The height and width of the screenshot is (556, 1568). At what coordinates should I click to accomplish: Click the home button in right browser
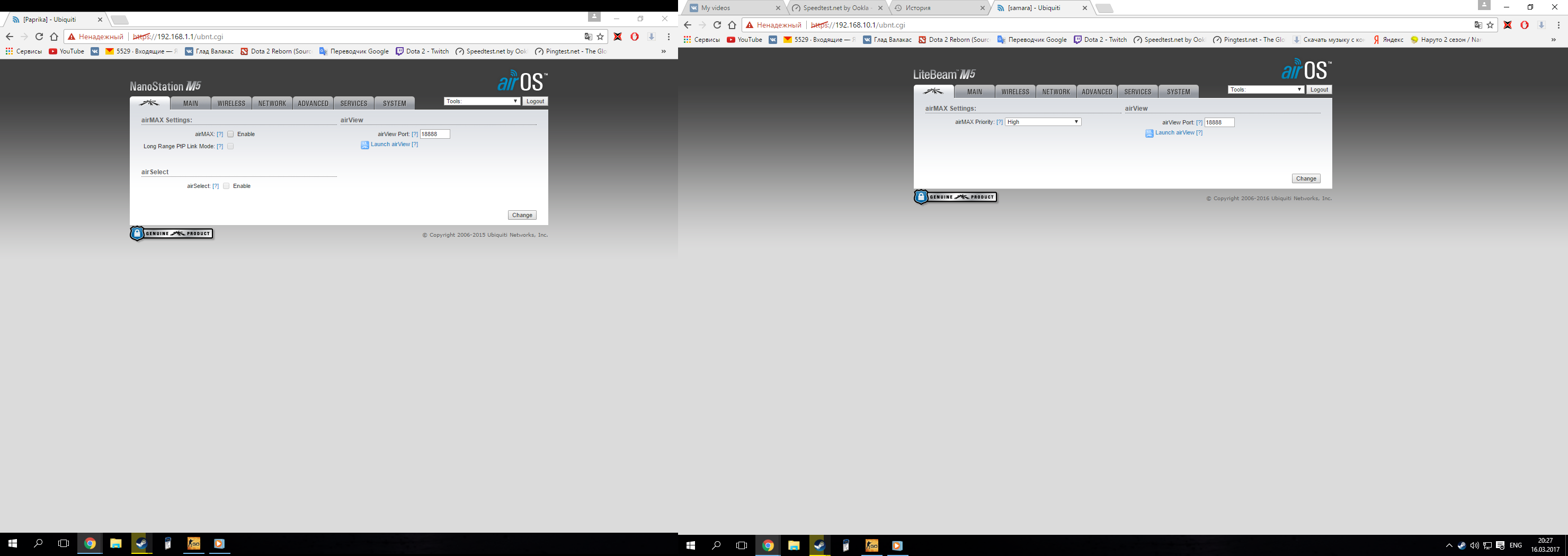tap(732, 25)
